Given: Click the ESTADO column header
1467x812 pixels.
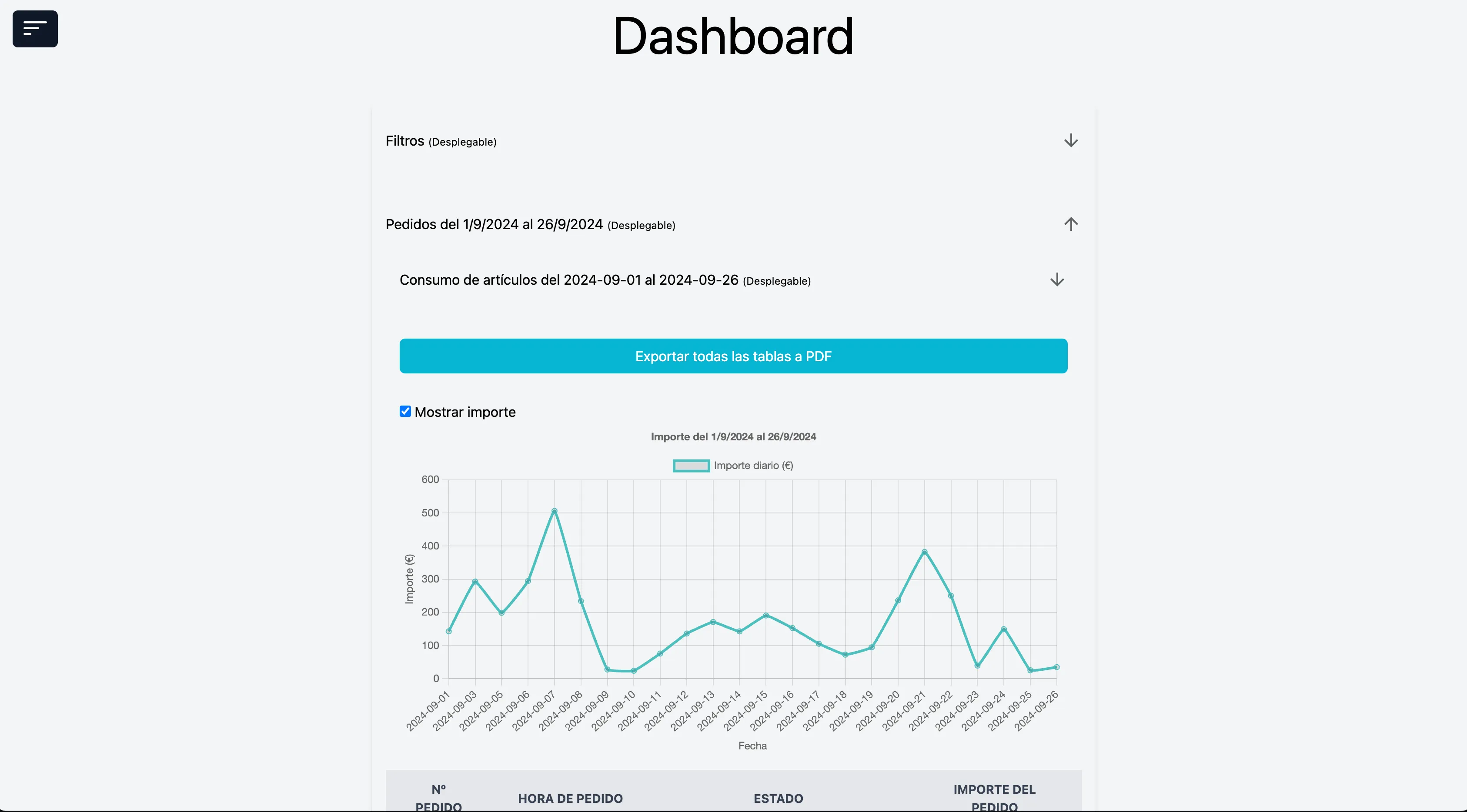Looking at the screenshot, I should point(778,799).
